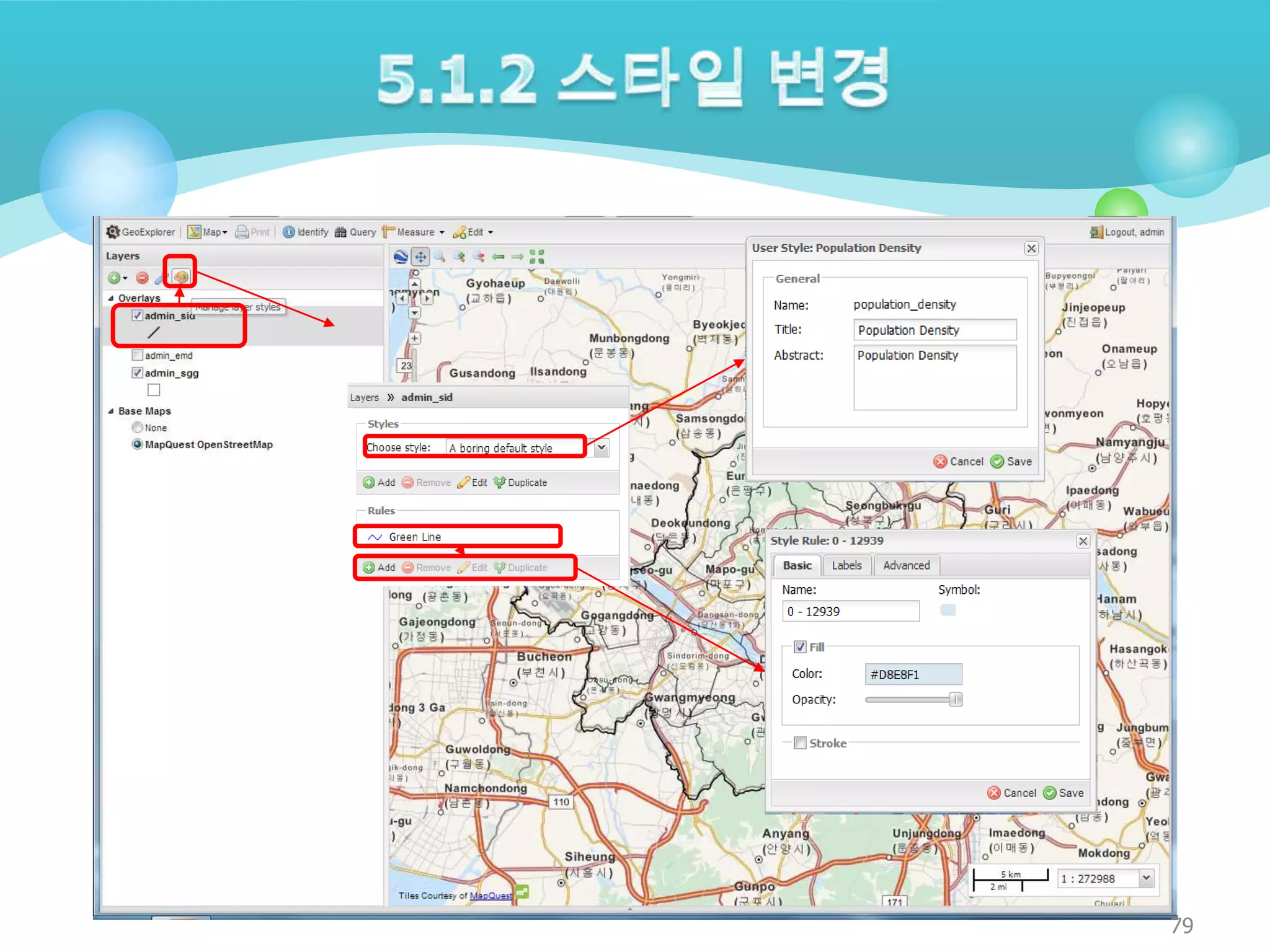Screen dimensions: 1270x952
Task: Select the Pan map tool
Action: point(420,257)
